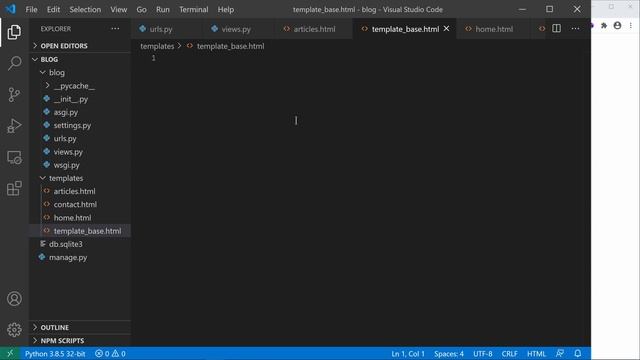This screenshot has width=640, height=360.
Task: Click the Ln 1, Col 1 position indicator
Action: tap(408, 353)
